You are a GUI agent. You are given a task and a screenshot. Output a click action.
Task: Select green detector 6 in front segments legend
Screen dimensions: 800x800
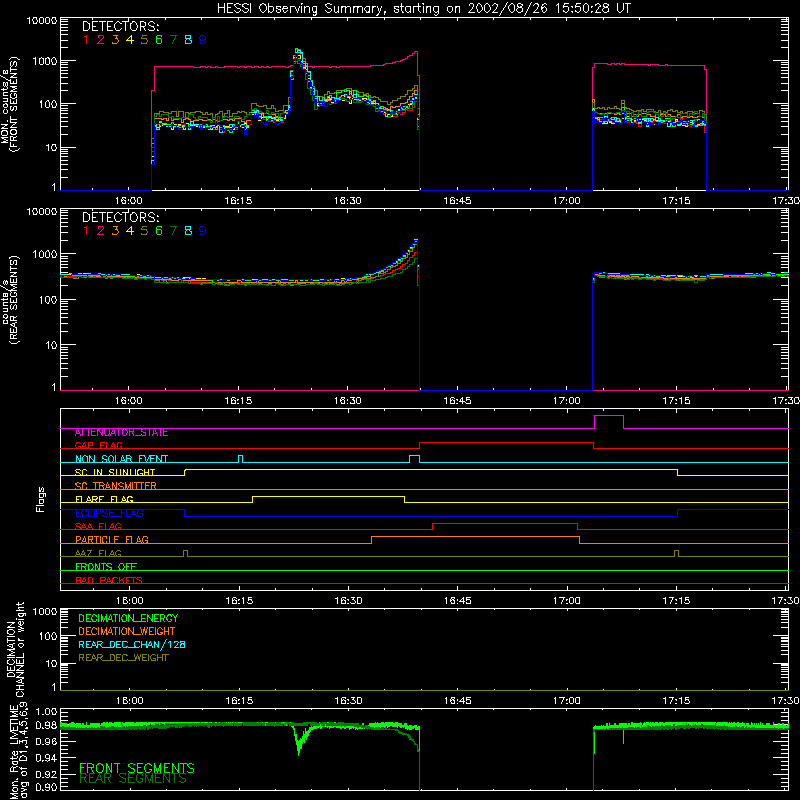point(159,40)
